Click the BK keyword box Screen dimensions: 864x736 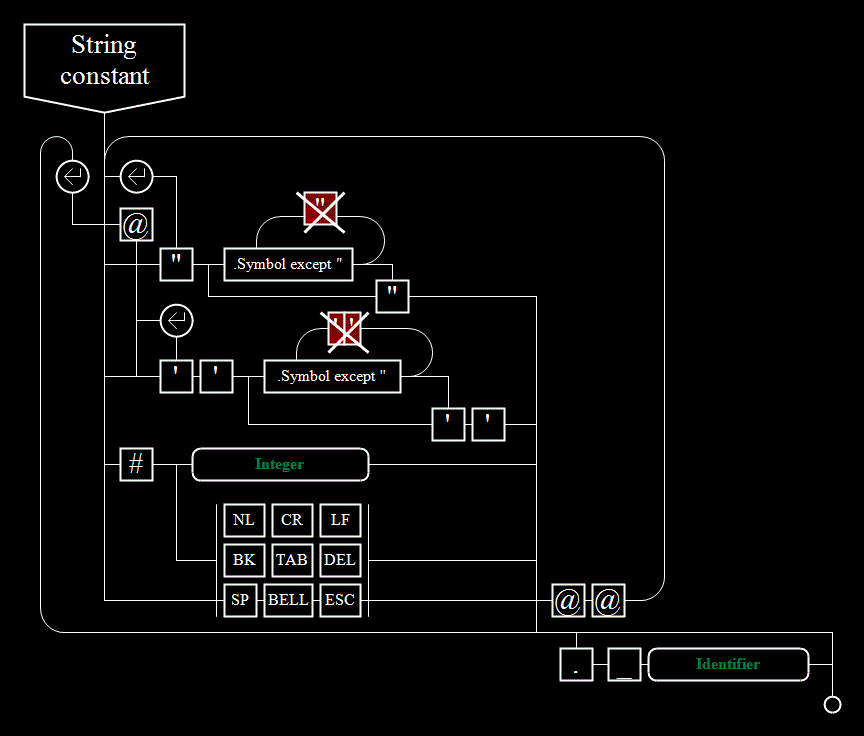point(244,560)
